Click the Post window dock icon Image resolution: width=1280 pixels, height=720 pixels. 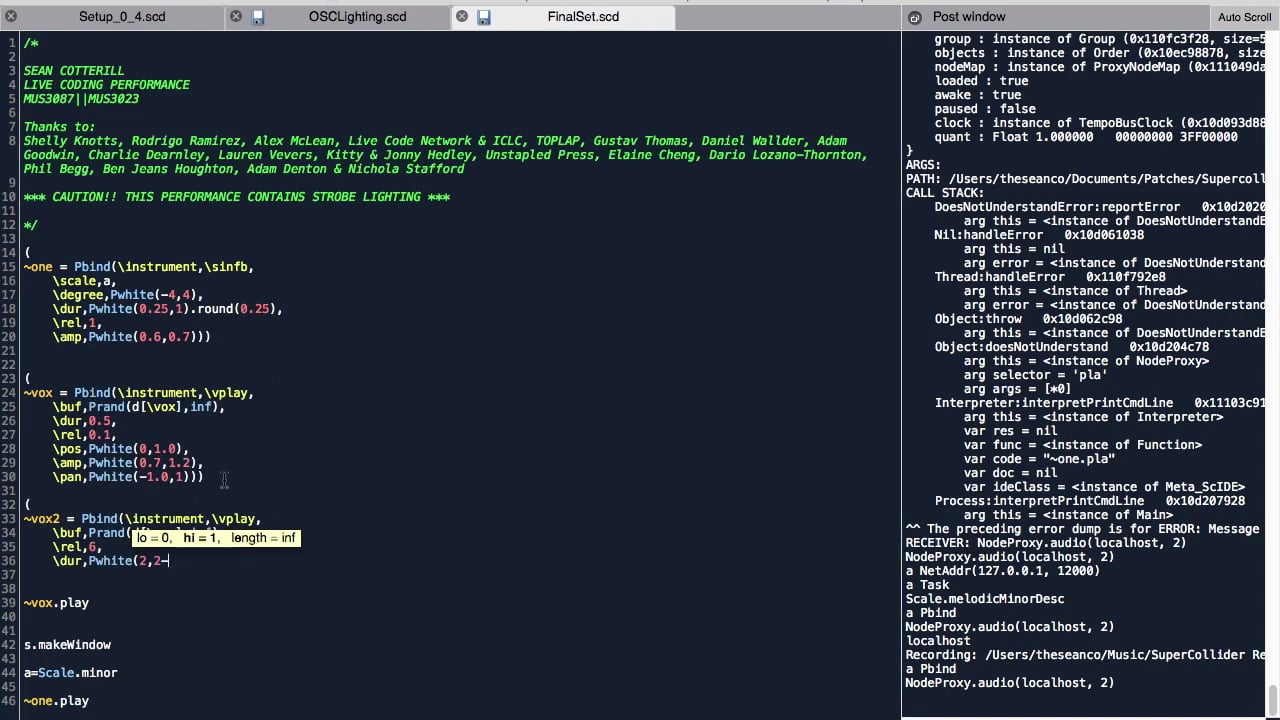(914, 17)
